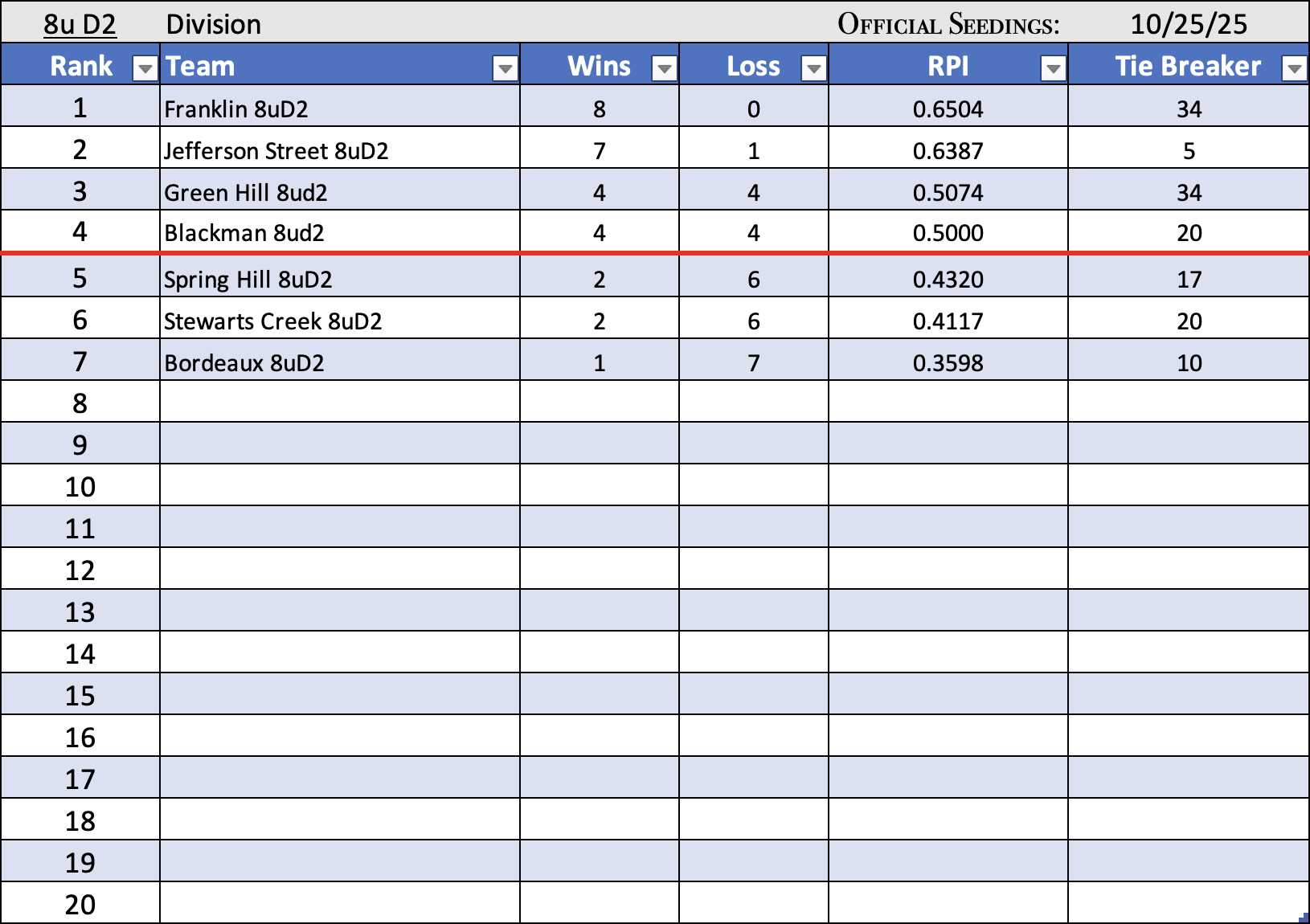Expand the Wins column filter arrow
The height and width of the screenshot is (924, 1310).
pyautogui.click(x=664, y=69)
